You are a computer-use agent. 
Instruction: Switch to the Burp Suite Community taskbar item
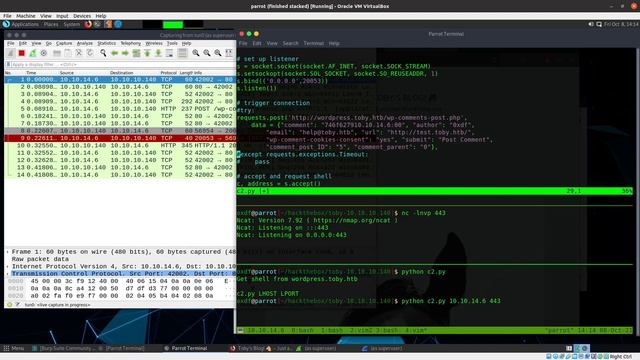(65, 348)
